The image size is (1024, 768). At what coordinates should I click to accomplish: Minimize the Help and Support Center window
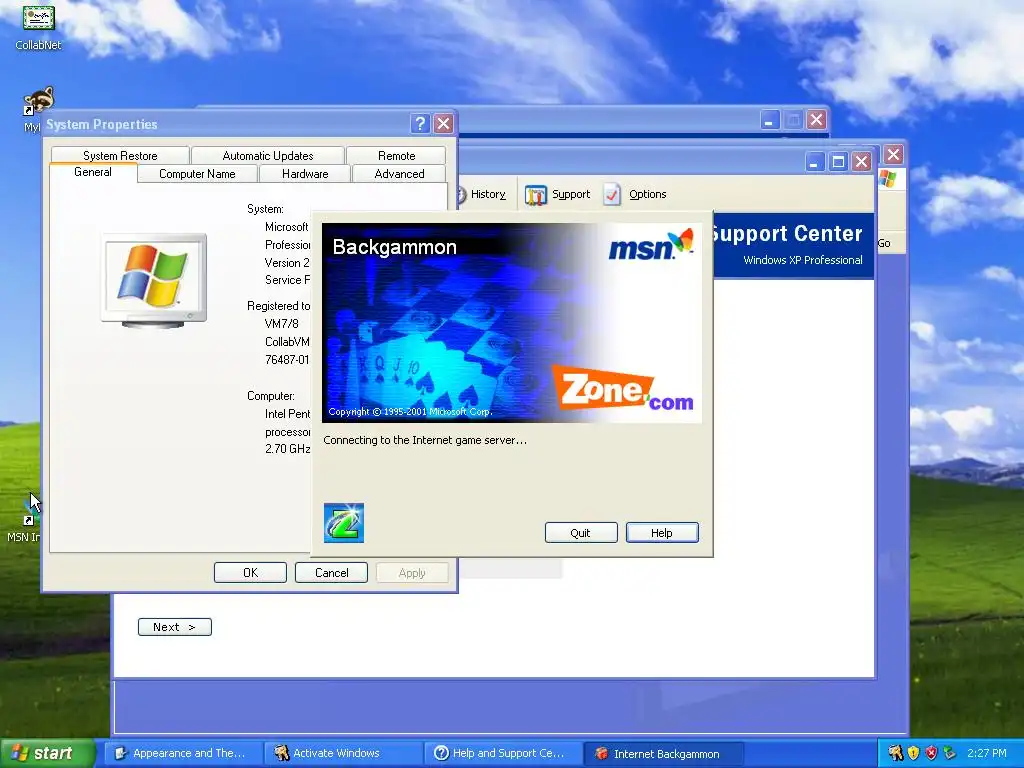coord(814,161)
